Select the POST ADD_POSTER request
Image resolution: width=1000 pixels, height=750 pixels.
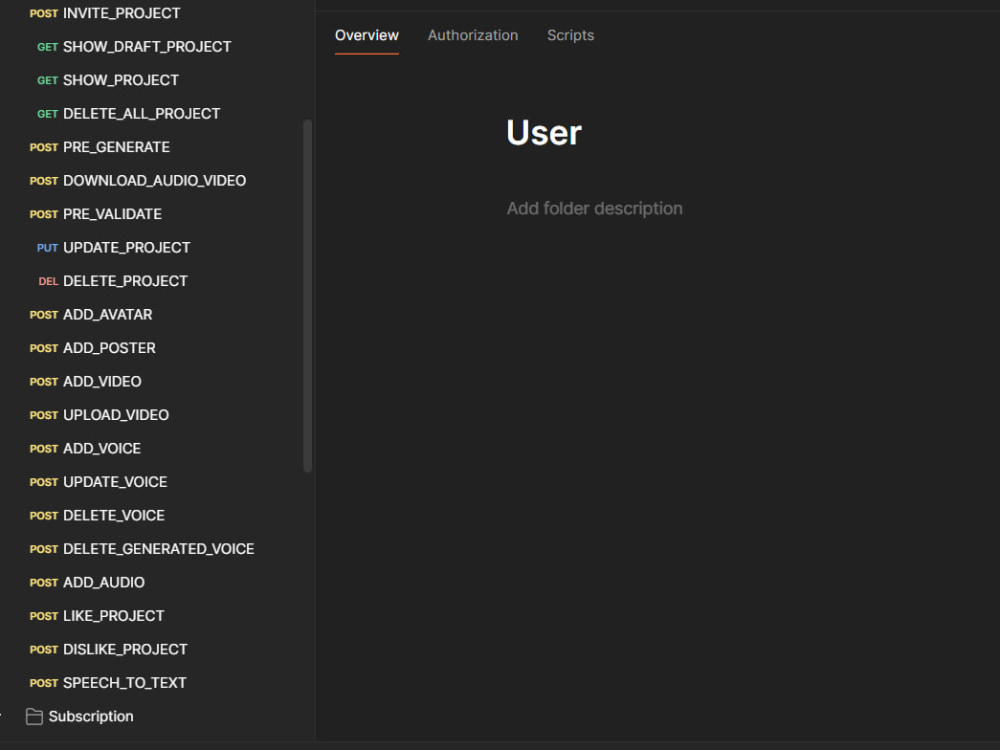[x=92, y=348]
